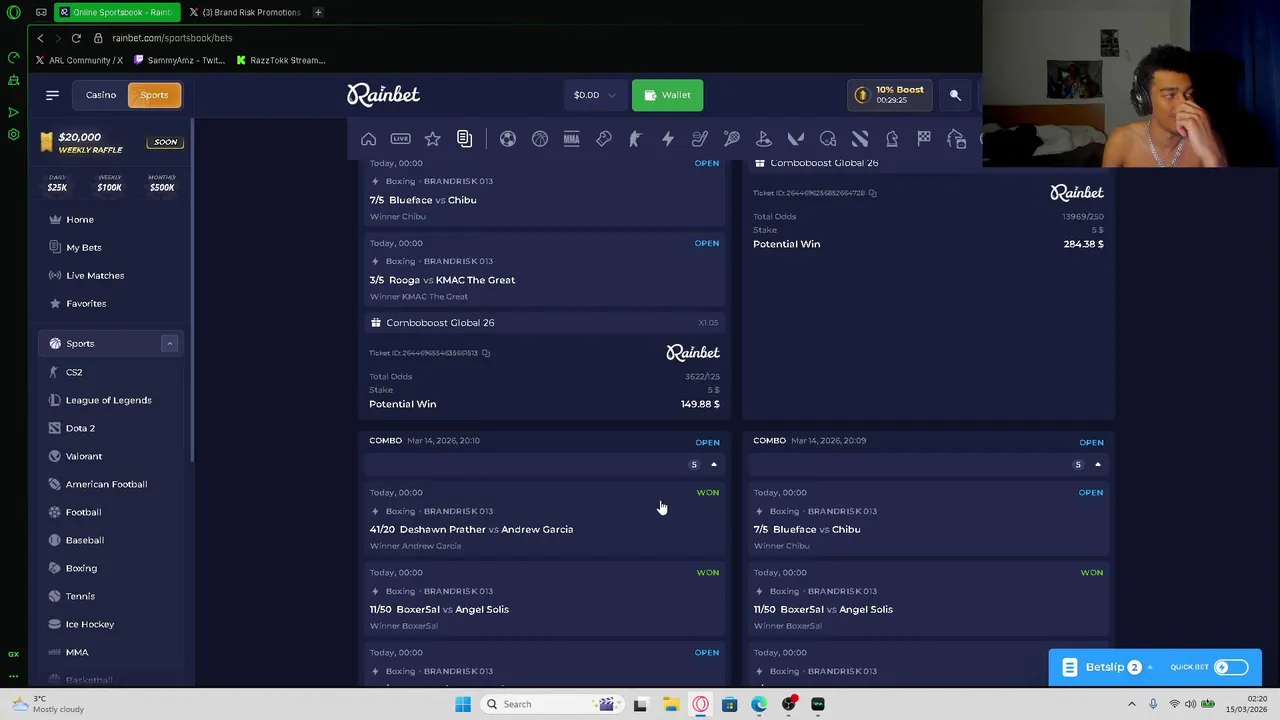Select the My Bets slip icon in toolbar
Image resolution: width=1280 pixels, height=720 pixels.
click(x=464, y=139)
